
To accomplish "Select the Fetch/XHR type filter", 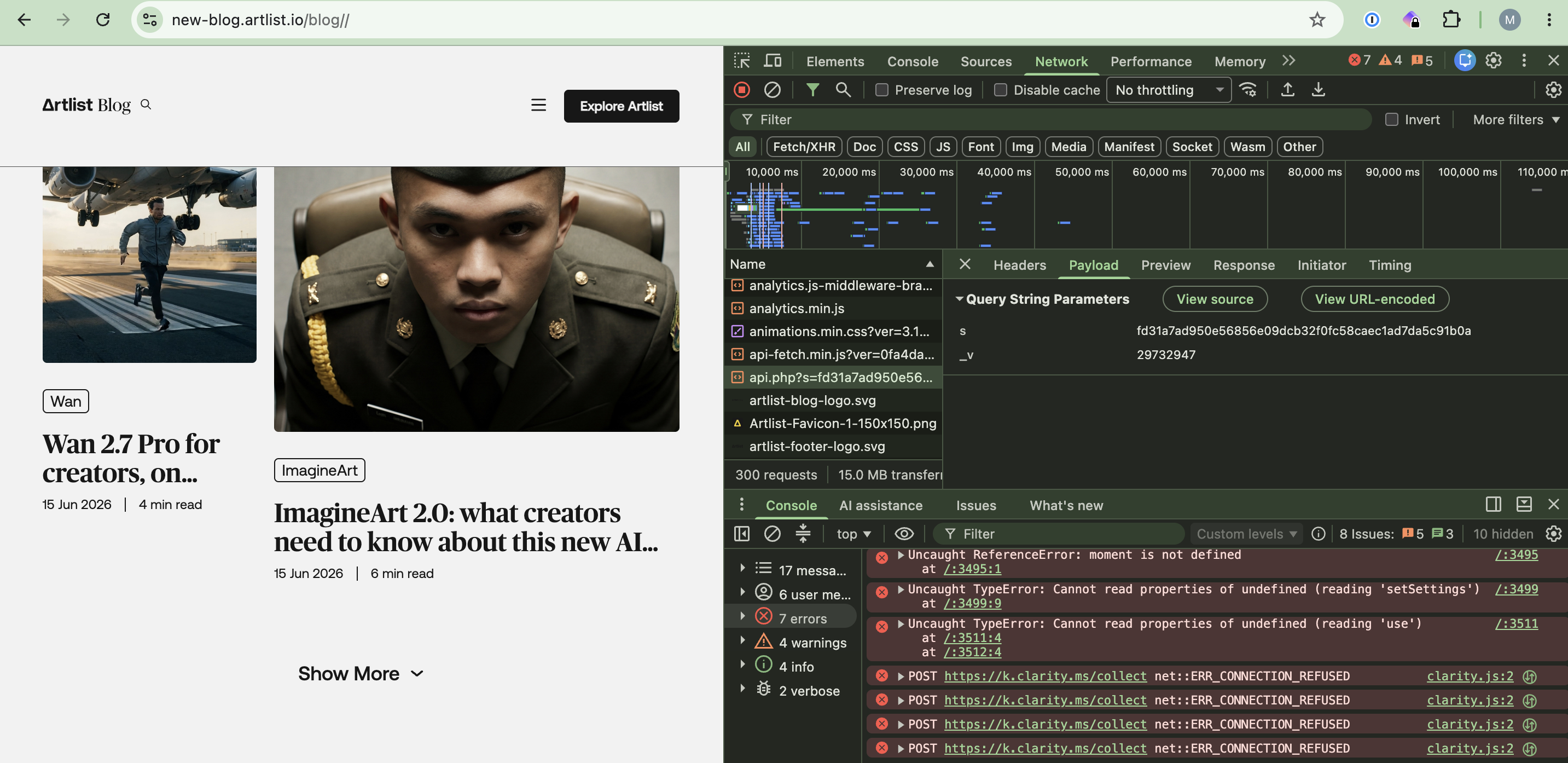I will [804, 147].
